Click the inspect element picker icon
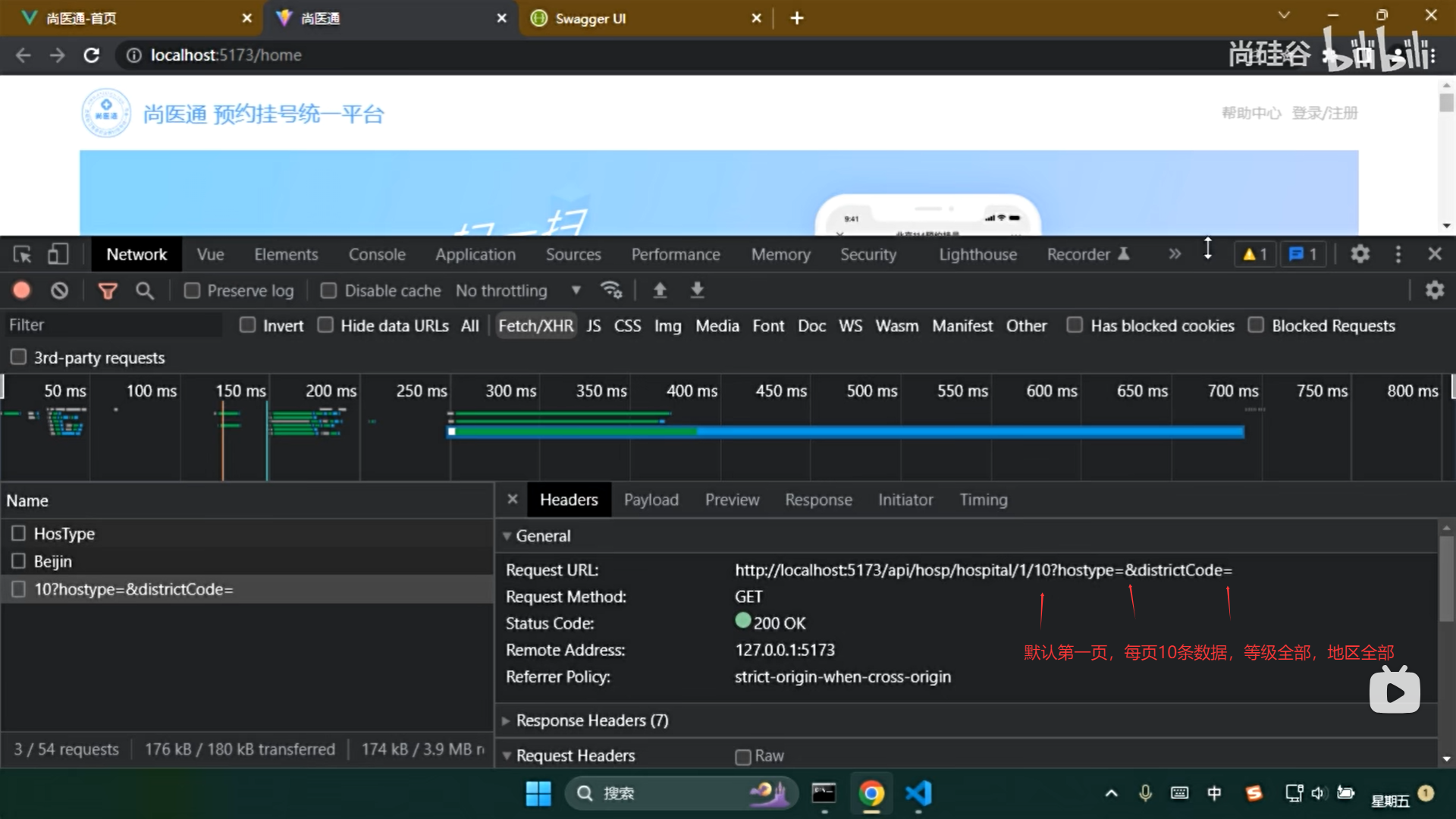1456x819 pixels. (x=22, y=254)
